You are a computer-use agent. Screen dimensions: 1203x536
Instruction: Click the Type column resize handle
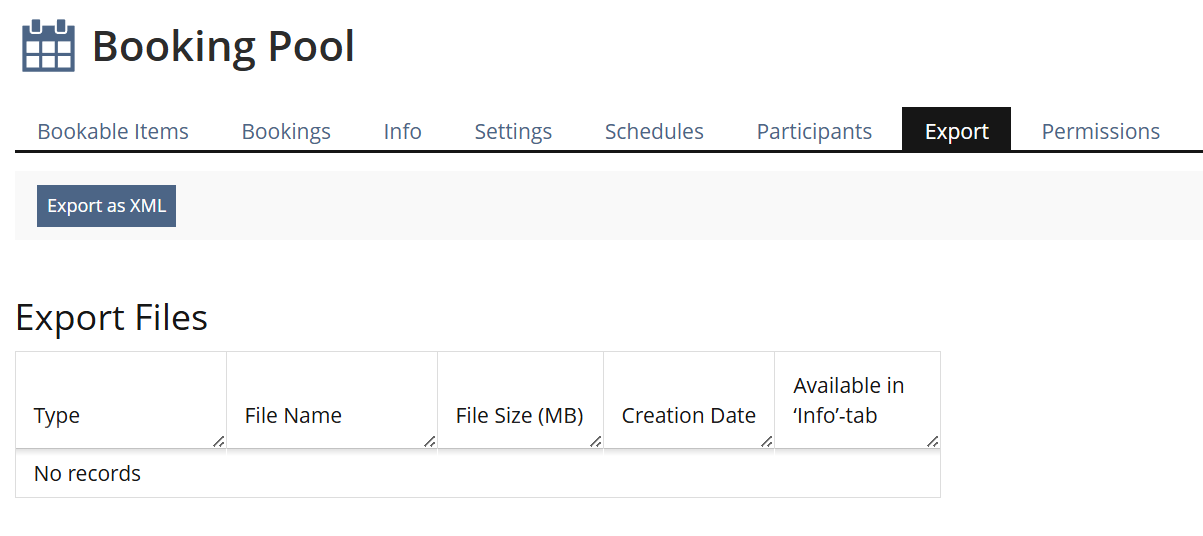coord(219,441)
